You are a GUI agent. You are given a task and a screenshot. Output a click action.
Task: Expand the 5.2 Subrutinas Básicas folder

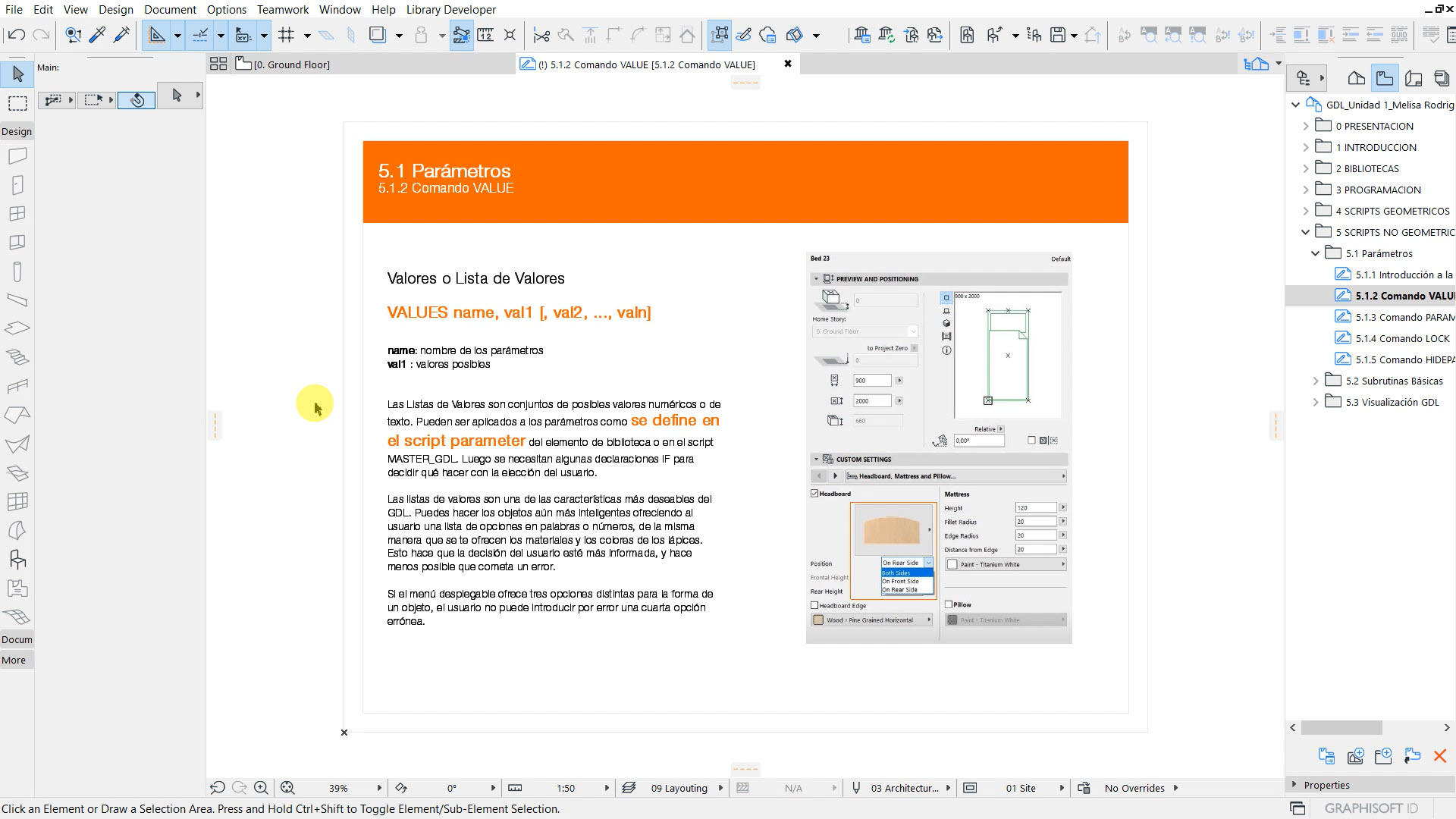[x=1316, y=381]
